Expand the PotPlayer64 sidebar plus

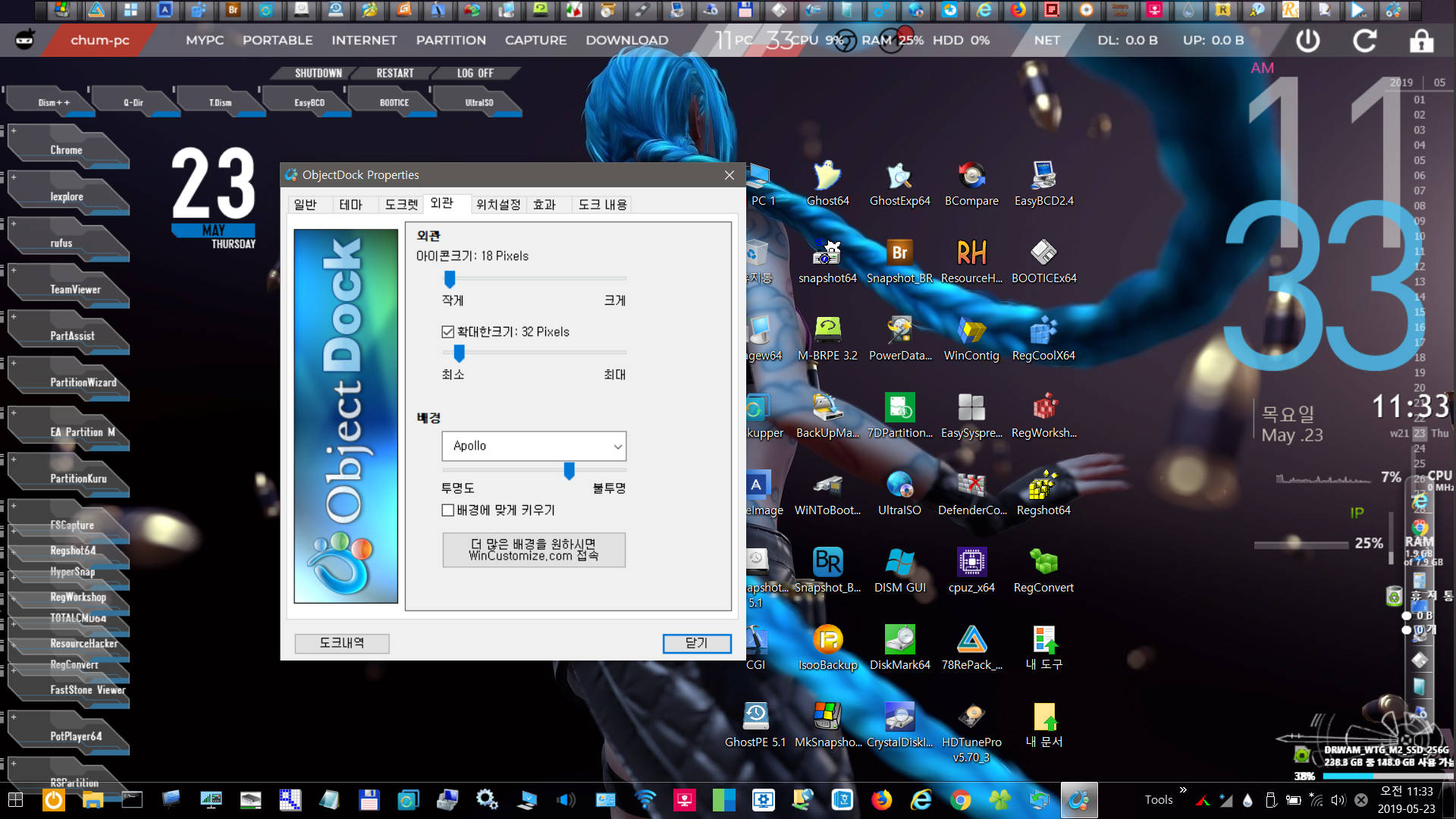13,717
